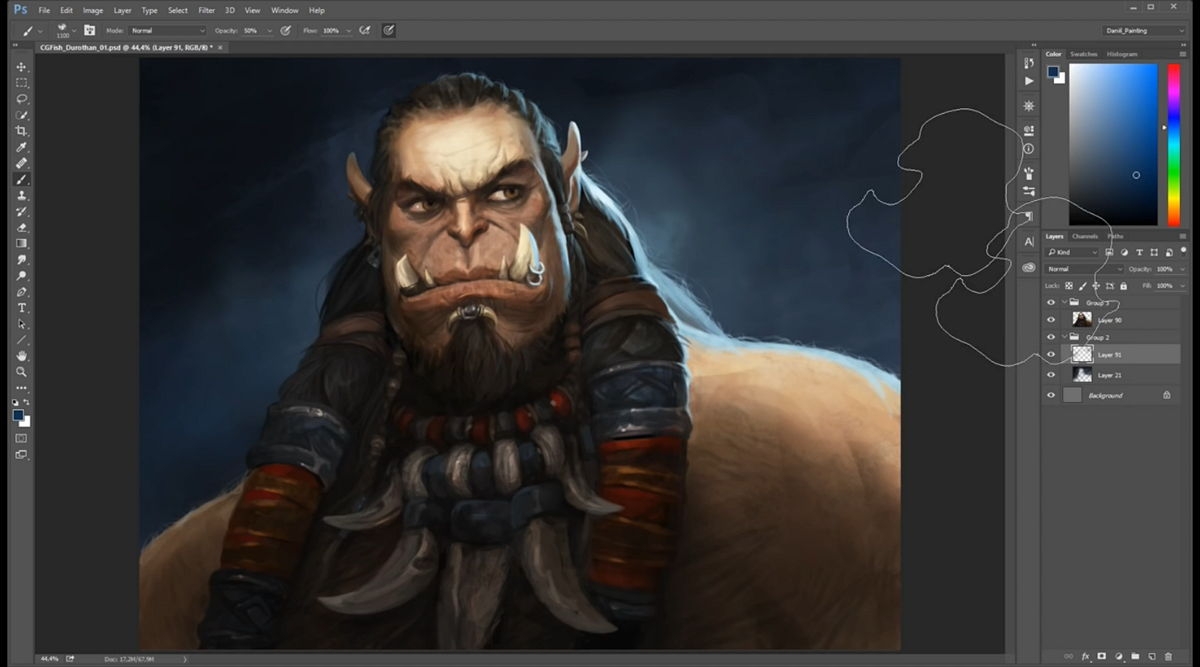The width and height of the screenshot is (1200, 667).
Task: Select the Clone Stamp tool
Action: (x=22, y=196)
